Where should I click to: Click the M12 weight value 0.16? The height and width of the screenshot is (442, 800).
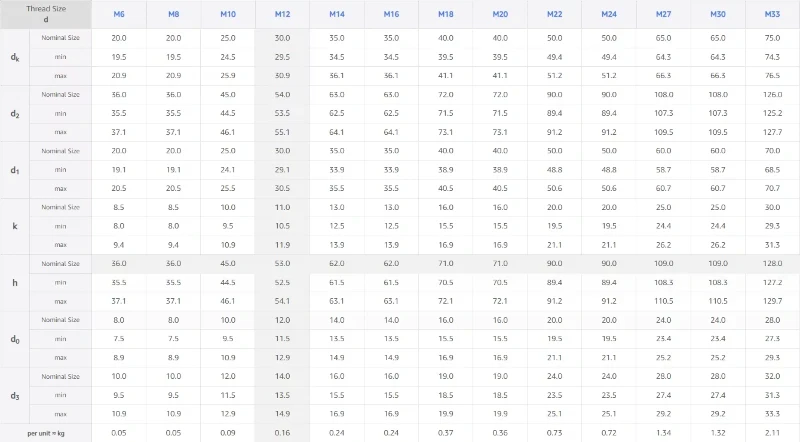tap(282, 433)
